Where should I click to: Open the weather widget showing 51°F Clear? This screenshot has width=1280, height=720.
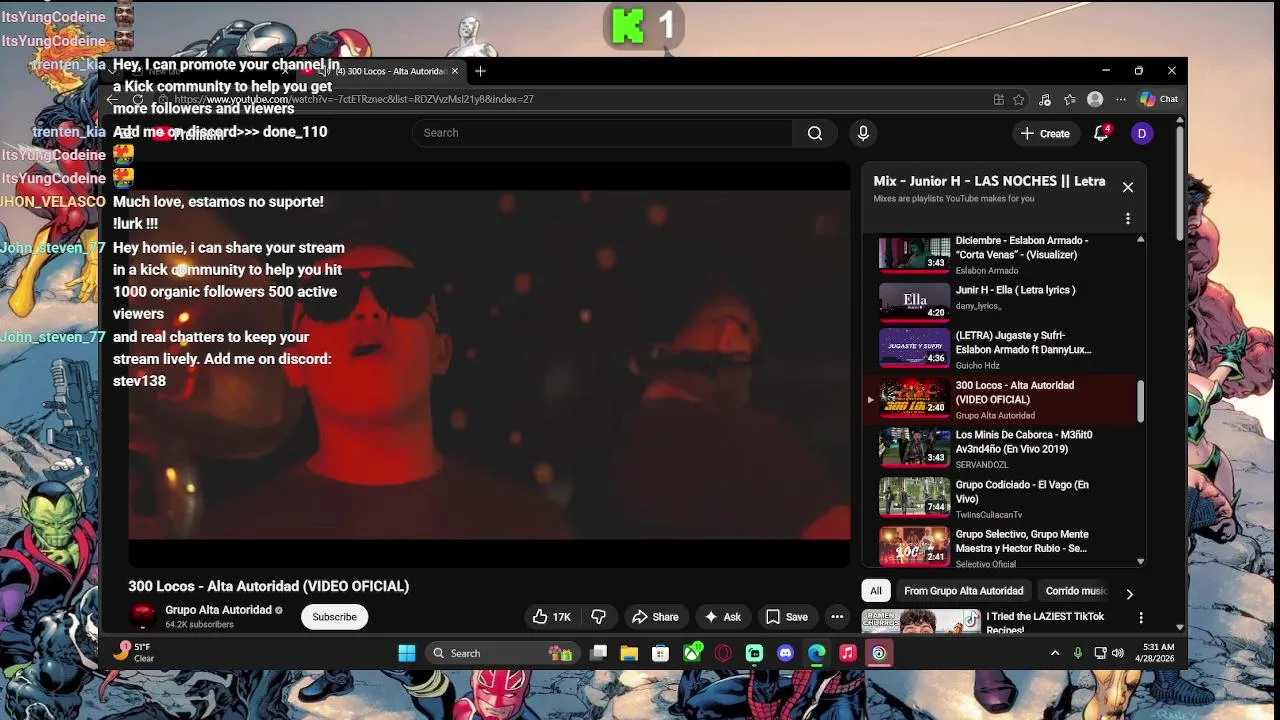click(x=134, y=652)
